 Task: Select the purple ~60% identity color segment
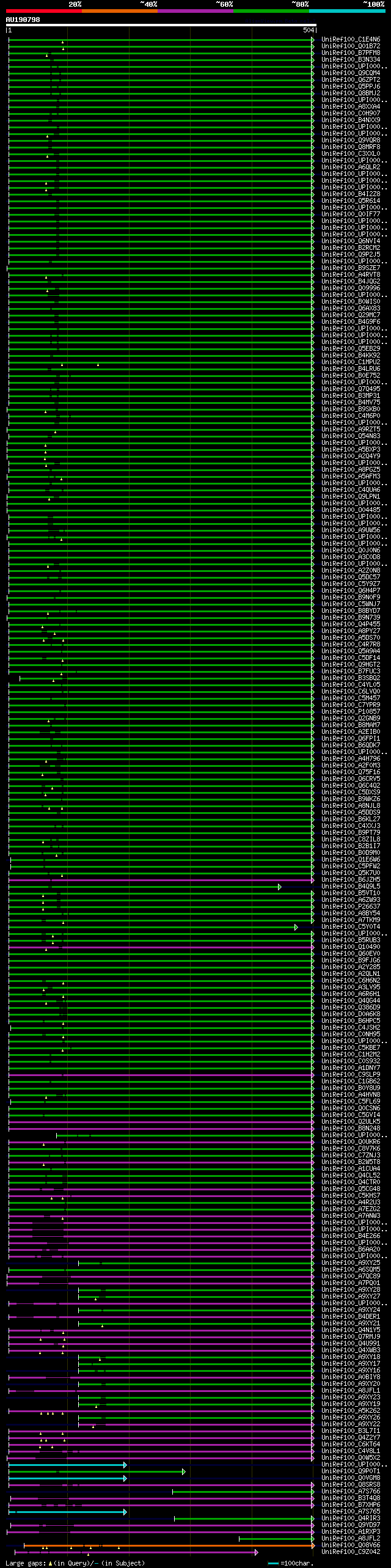point(195,11)
